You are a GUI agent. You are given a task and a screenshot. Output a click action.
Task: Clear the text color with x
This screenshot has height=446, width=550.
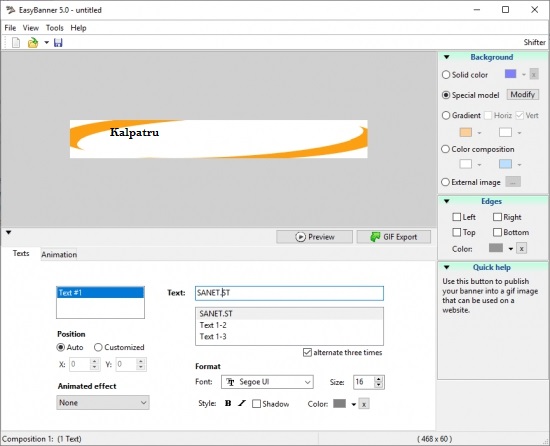(x=364, y=404)
